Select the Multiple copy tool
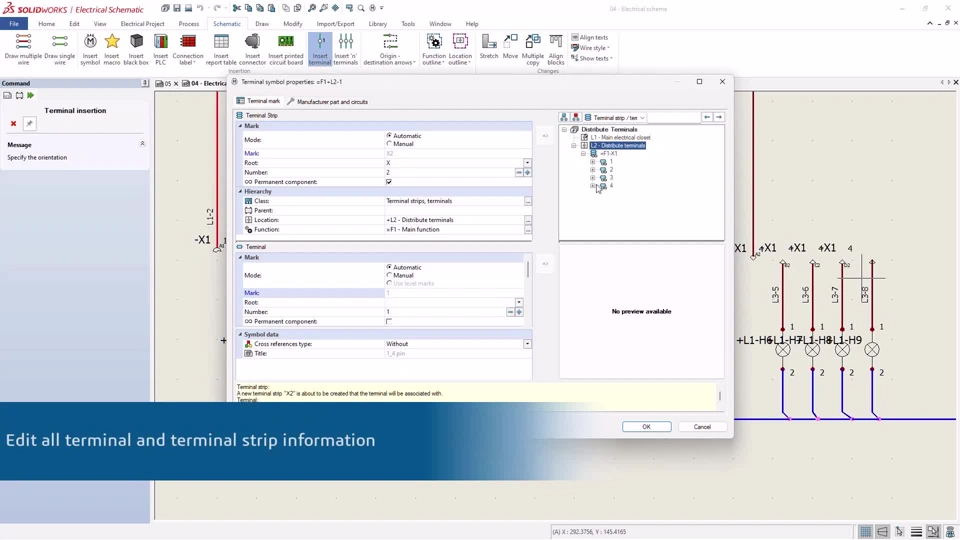 533,49
